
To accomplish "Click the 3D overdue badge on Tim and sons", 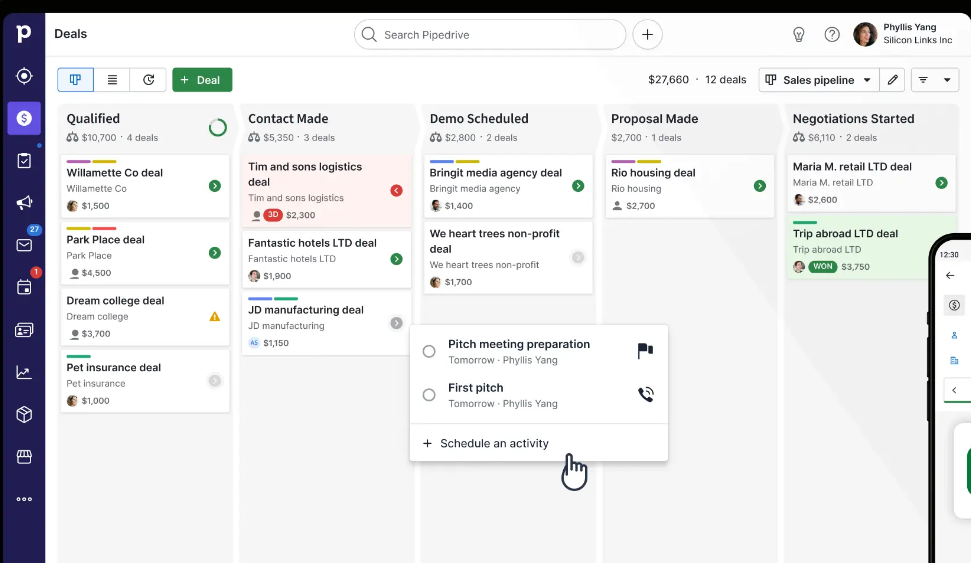I will [x=272, y=215].
